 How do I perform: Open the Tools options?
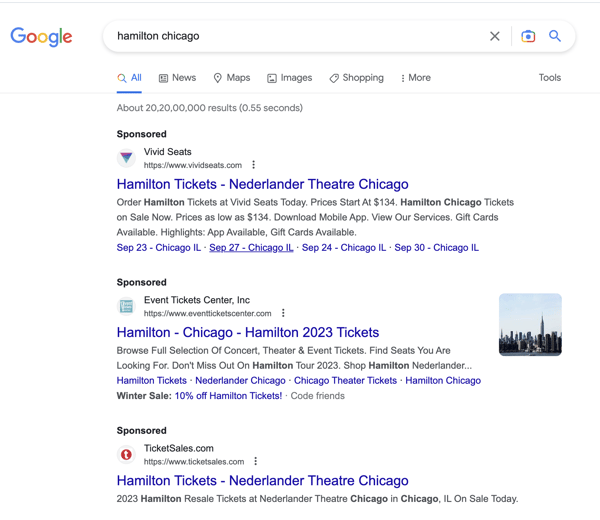click(550, 78)
